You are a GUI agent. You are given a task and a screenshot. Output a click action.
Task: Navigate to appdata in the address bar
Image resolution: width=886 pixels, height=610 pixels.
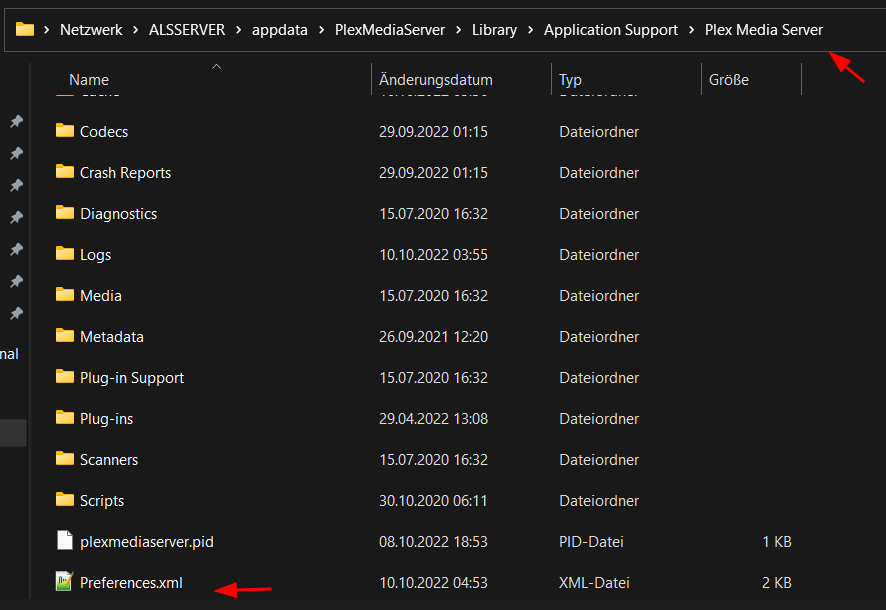coord(280,30)
